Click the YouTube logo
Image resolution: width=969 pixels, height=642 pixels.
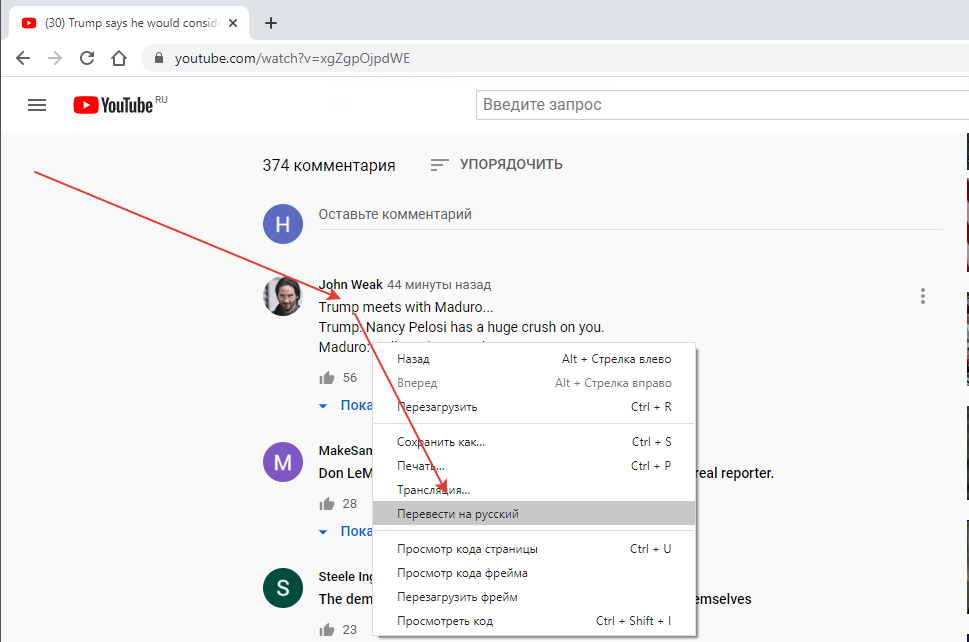point(114,105)
